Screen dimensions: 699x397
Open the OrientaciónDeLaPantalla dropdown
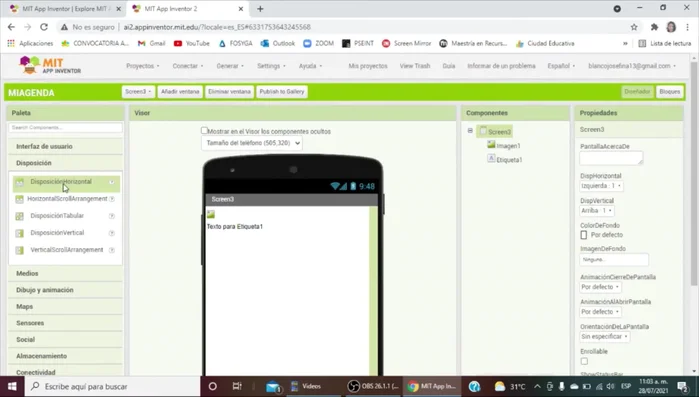click(604, 337)
